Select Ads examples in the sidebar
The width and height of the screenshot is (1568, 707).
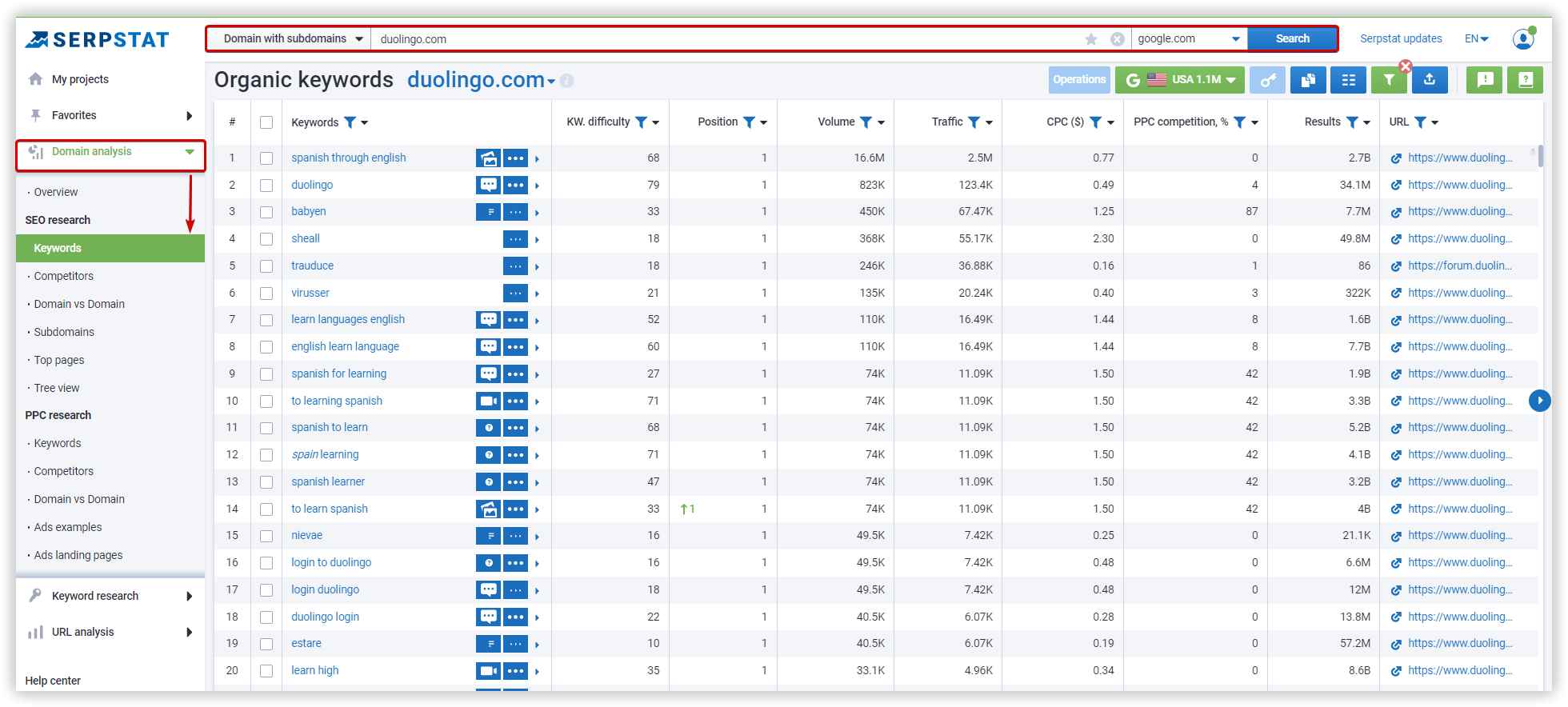68,527
